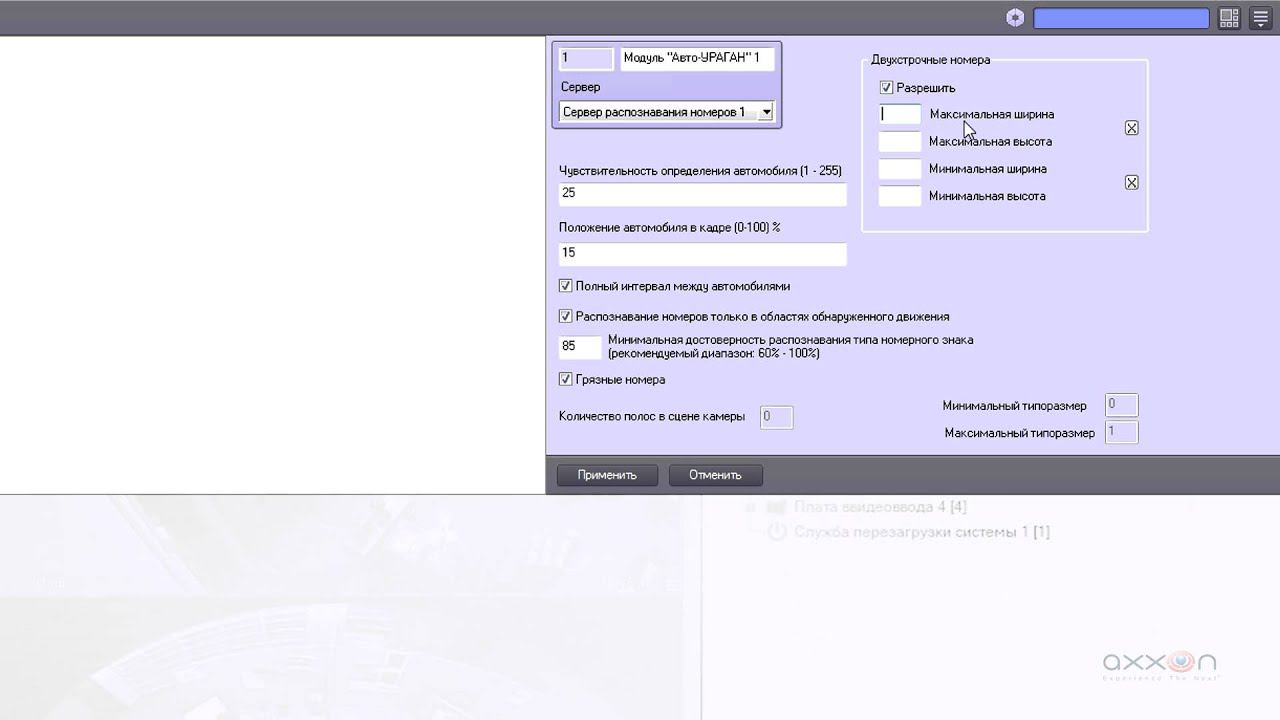This screenshot has width=1280, height=720.
Task: Click the Сервер label text
Action: 581,87
